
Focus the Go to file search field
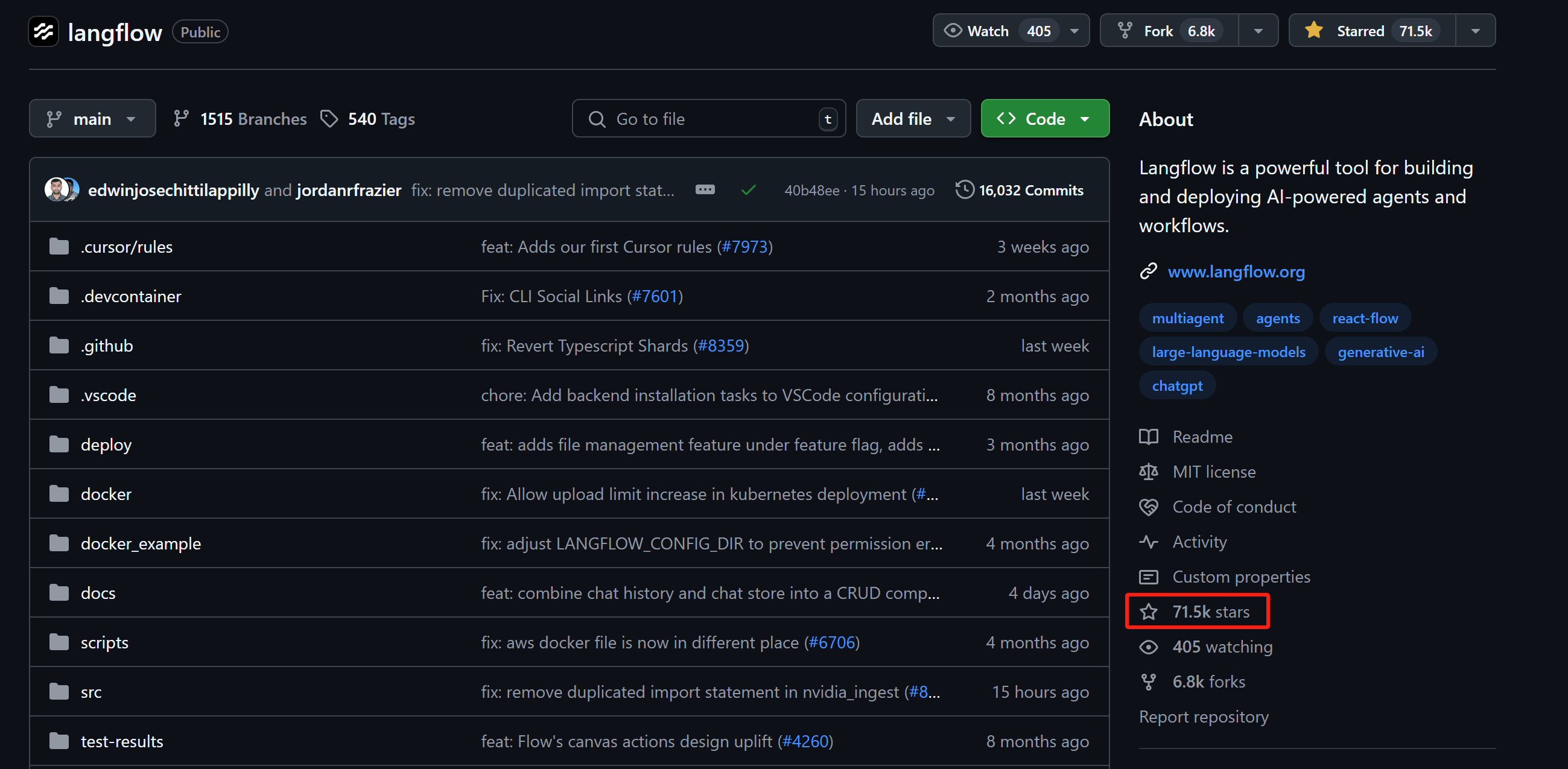coord(708,118)
